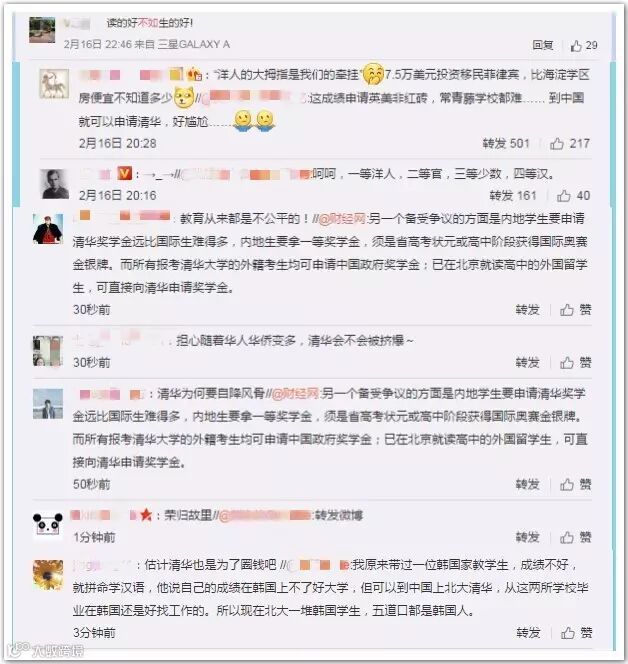Like the 估计清华也是为了圈钱吧 comment
This screenshot has height=664, width=628.
pyautogui.click(x=576, y=633)
